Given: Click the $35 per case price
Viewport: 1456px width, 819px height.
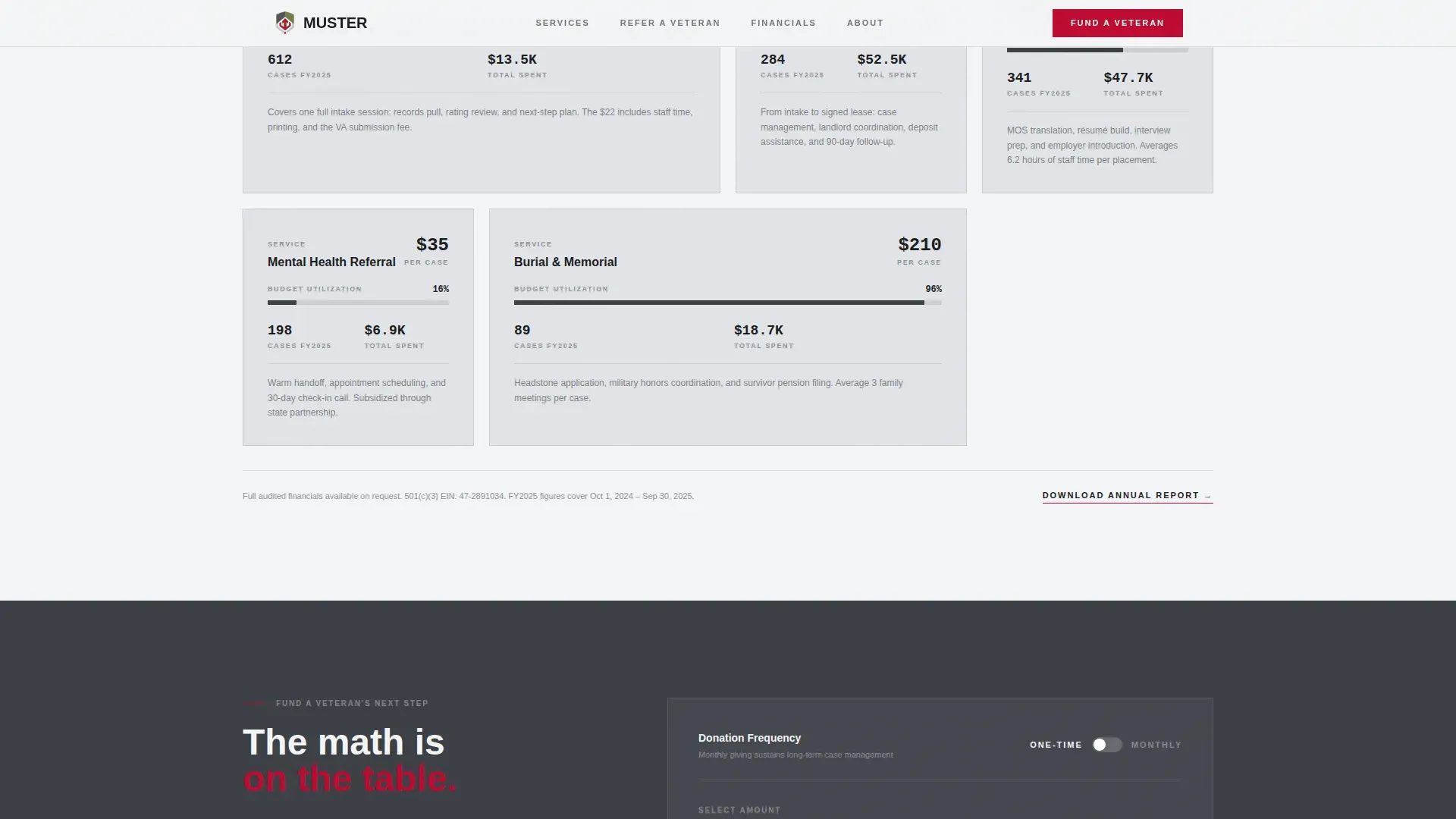Looking at the screenshot, I should click(432, 245).
